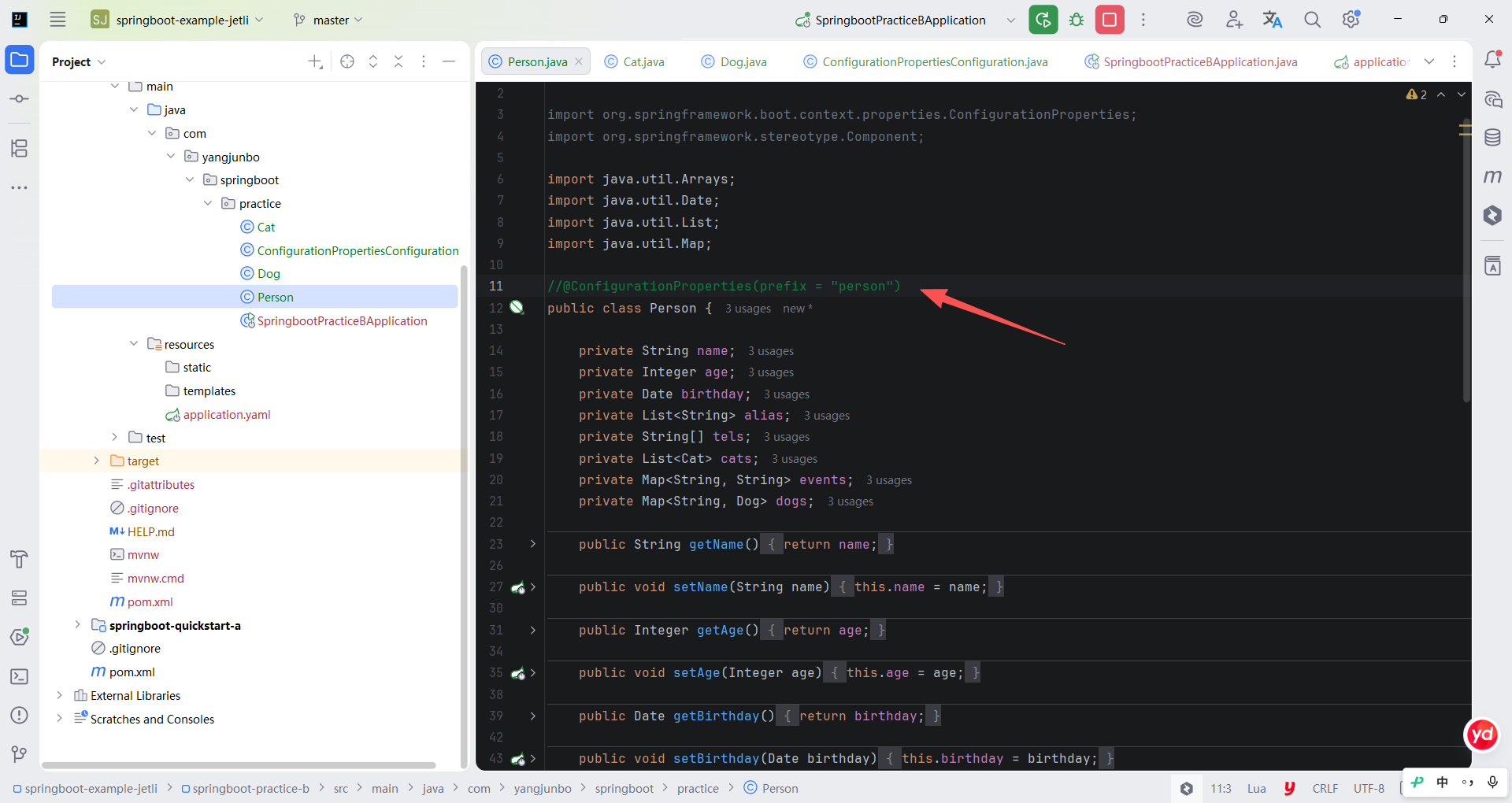The width and height of the screenshot is (1512, 803).
Task: Open the Notifications bell
Action: [1492, 60]
